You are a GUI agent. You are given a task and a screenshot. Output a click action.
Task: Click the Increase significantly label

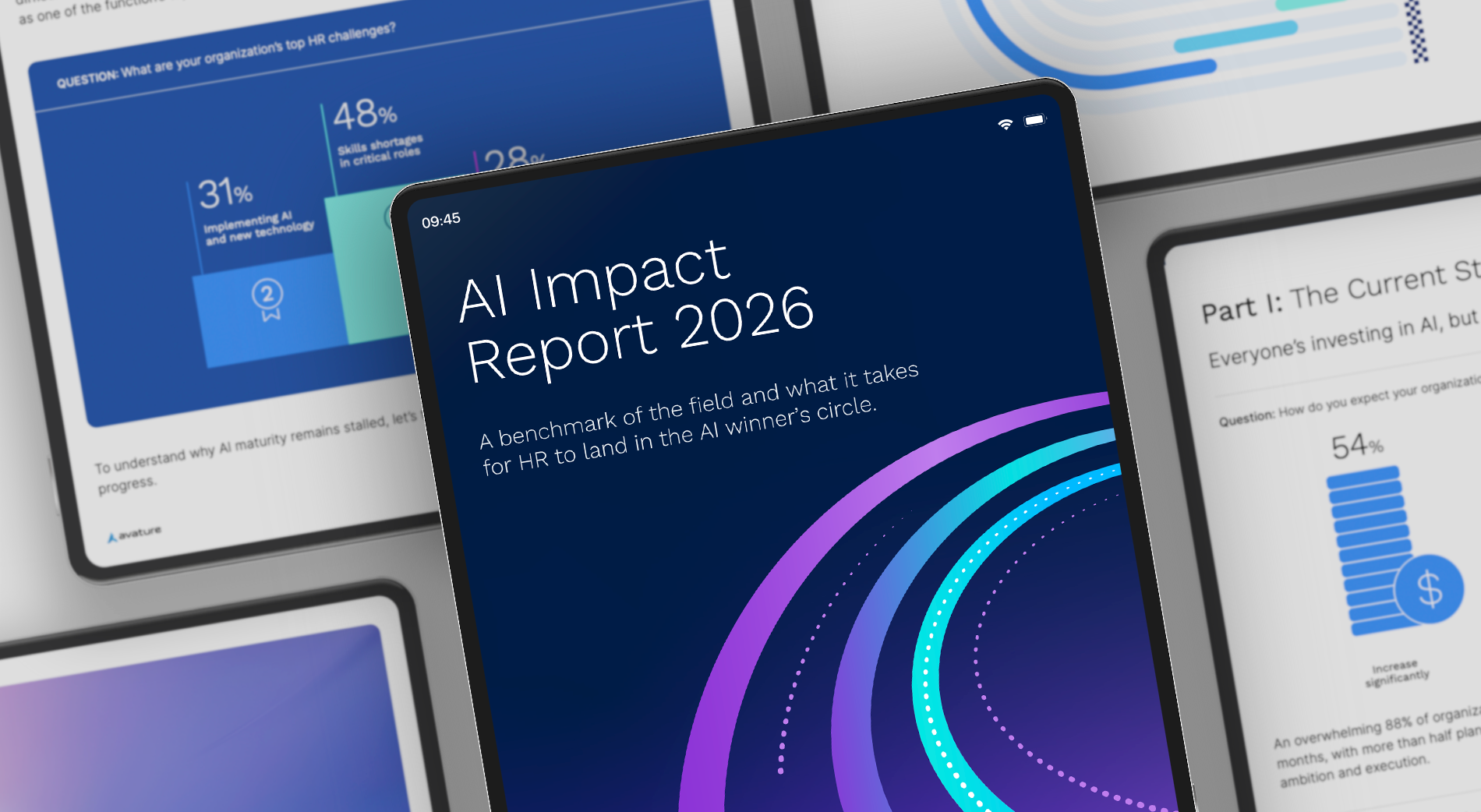point(1396,674)
